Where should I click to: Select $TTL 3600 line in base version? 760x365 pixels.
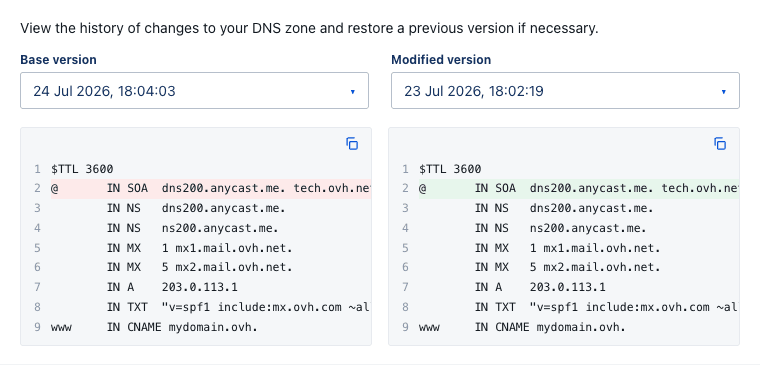point(82,169)
